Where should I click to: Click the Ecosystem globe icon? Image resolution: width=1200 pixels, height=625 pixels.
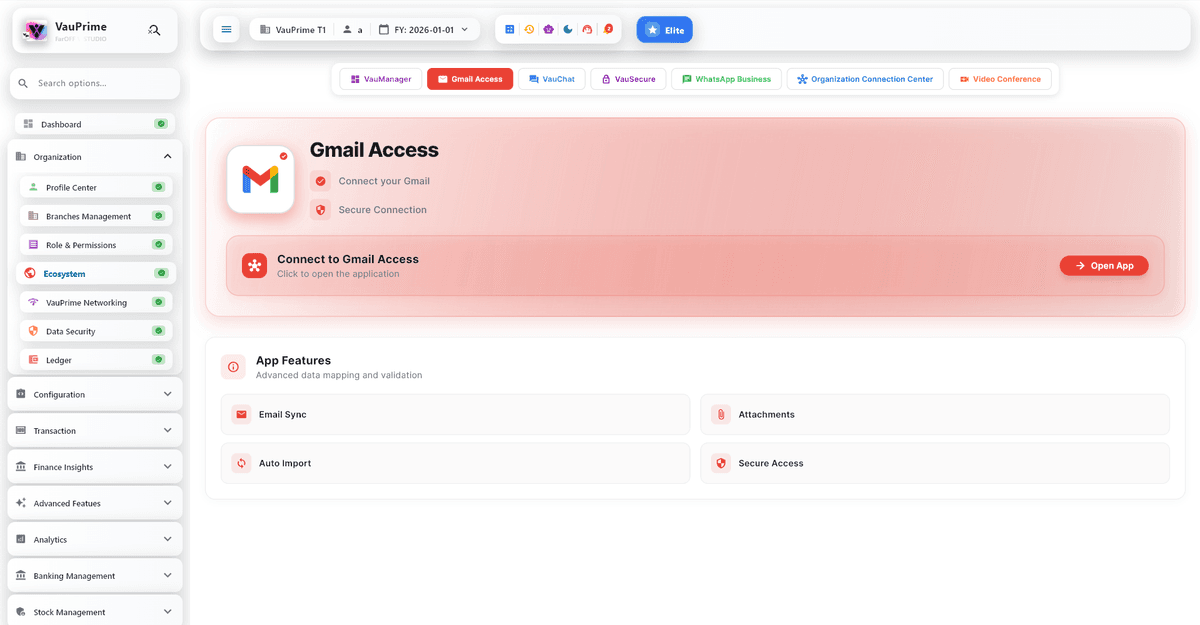(30, 273)
